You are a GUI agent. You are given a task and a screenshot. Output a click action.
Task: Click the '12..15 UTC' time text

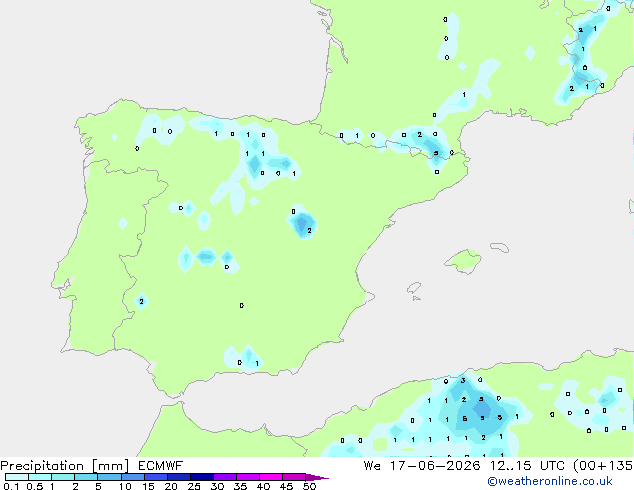coord(527,466)
